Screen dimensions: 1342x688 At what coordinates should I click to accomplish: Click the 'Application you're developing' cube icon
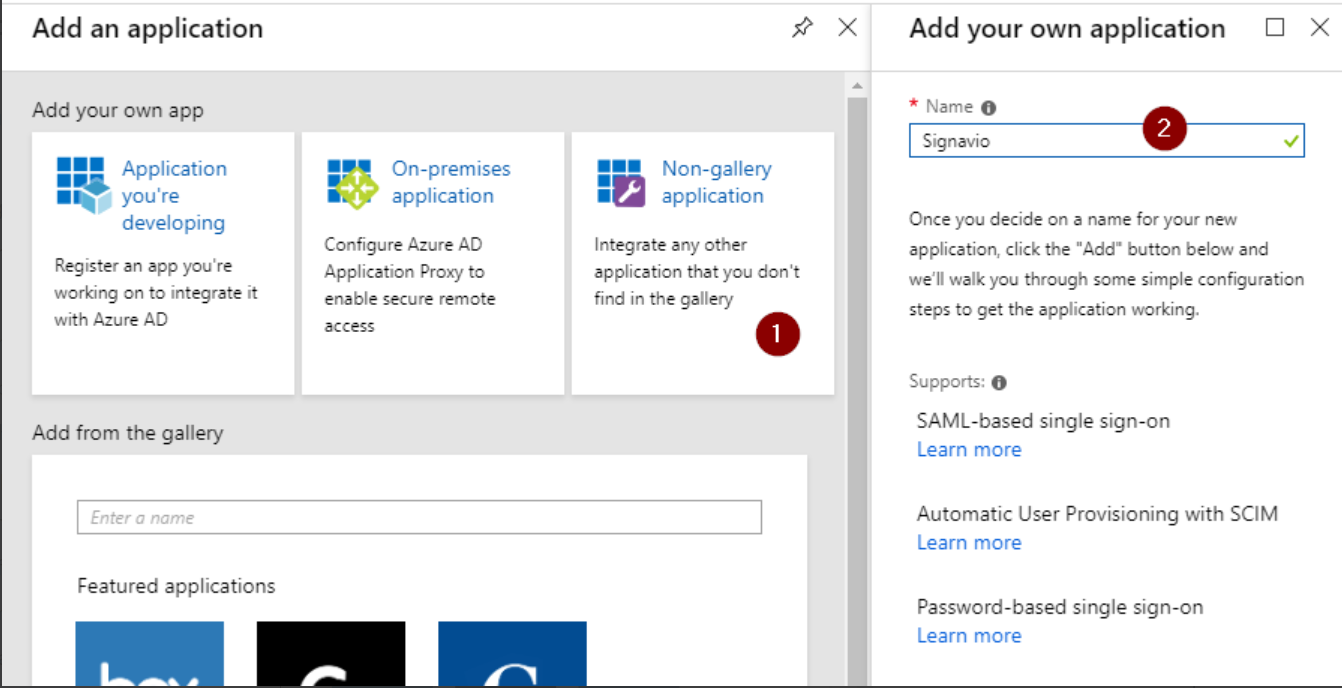(84, 185)
